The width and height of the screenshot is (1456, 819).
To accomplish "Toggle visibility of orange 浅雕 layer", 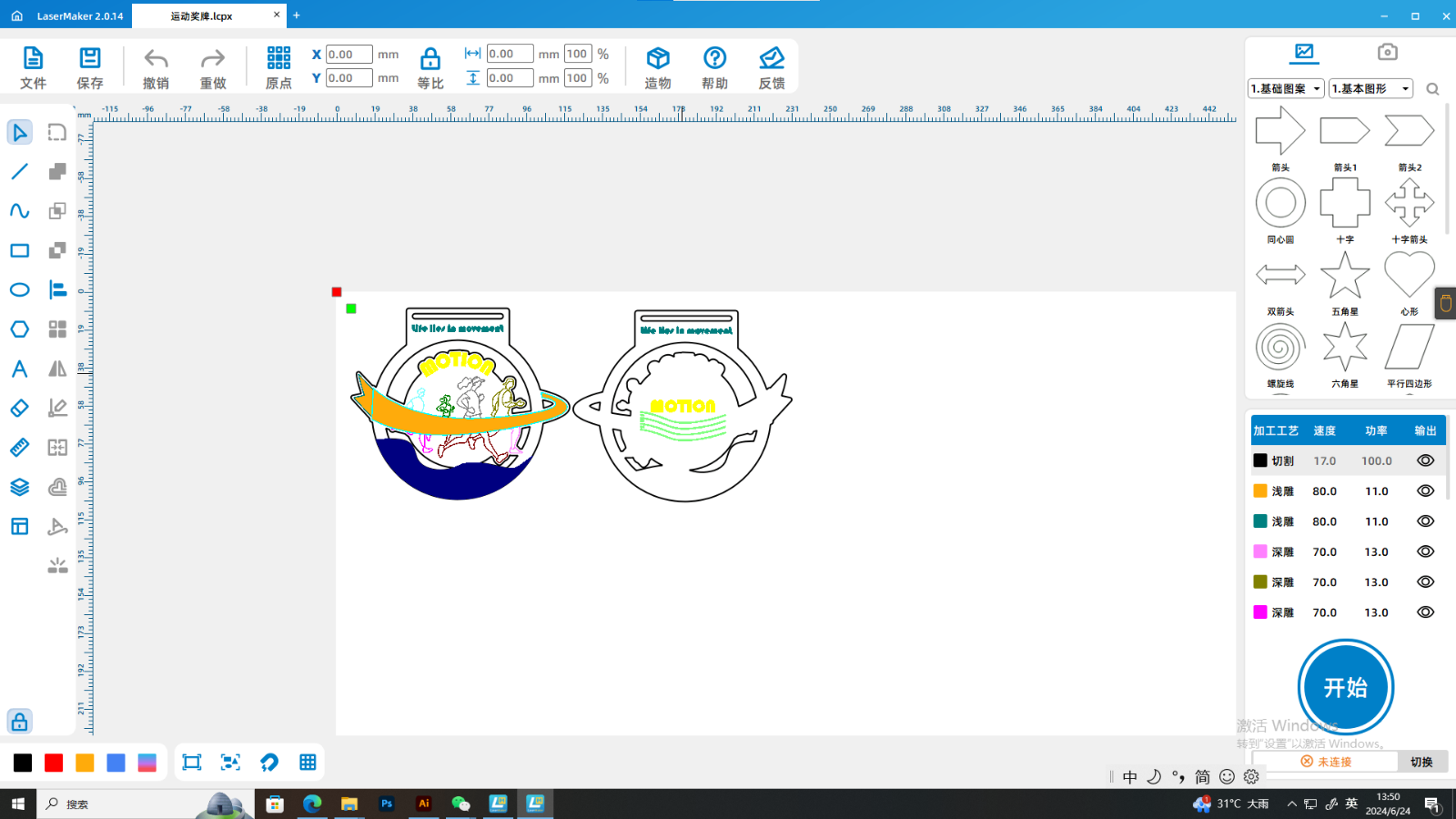I will pos(1425,491).
